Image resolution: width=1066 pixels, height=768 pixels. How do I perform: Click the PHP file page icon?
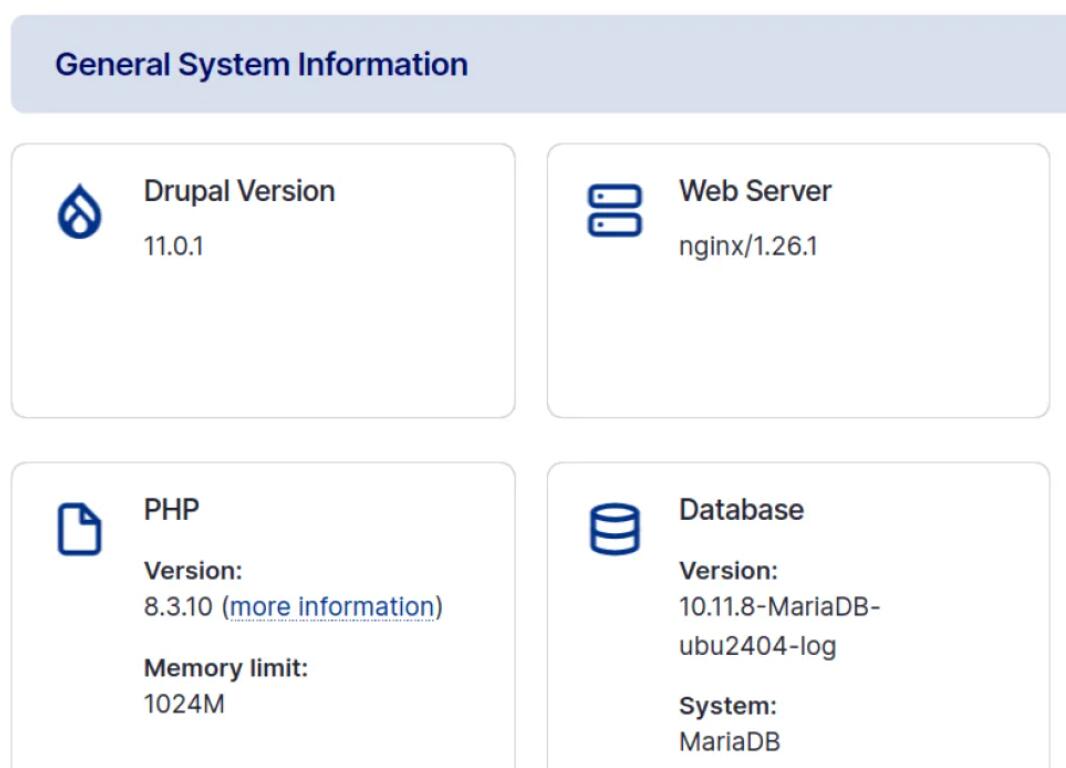pyautogui.click(x=80, y=529)
